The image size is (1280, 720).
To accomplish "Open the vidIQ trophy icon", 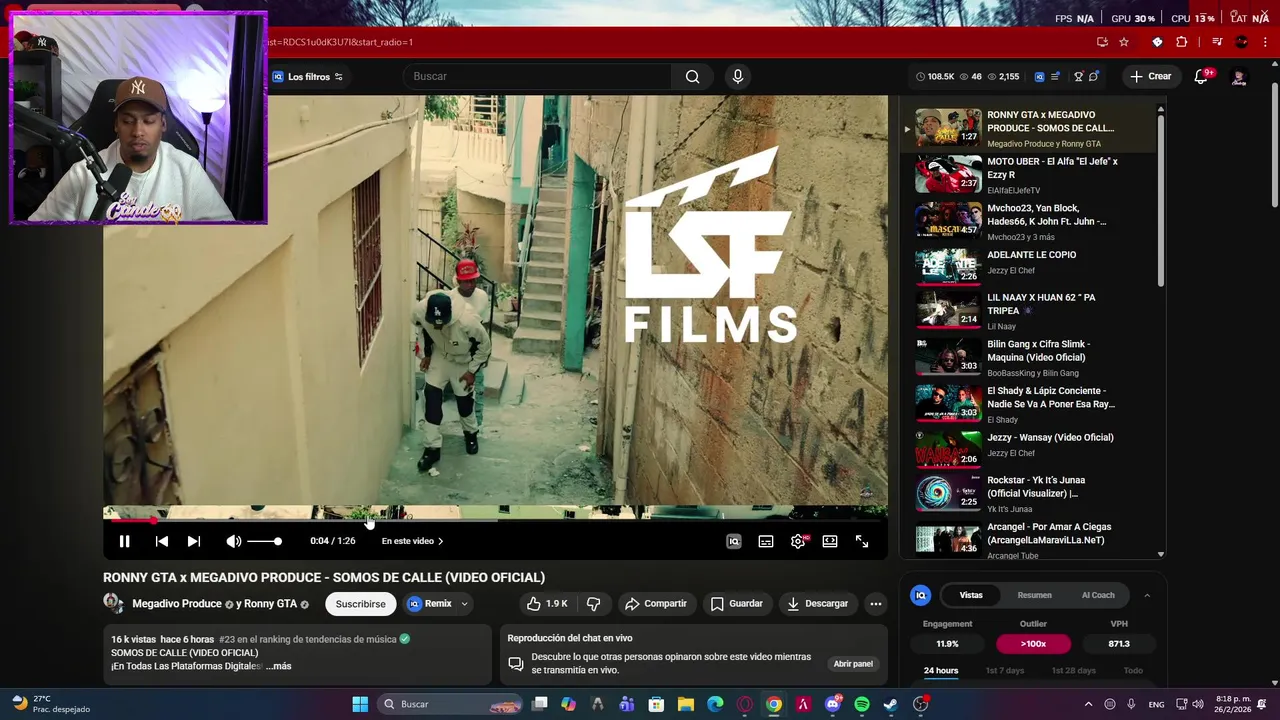I will (1078, 77).
